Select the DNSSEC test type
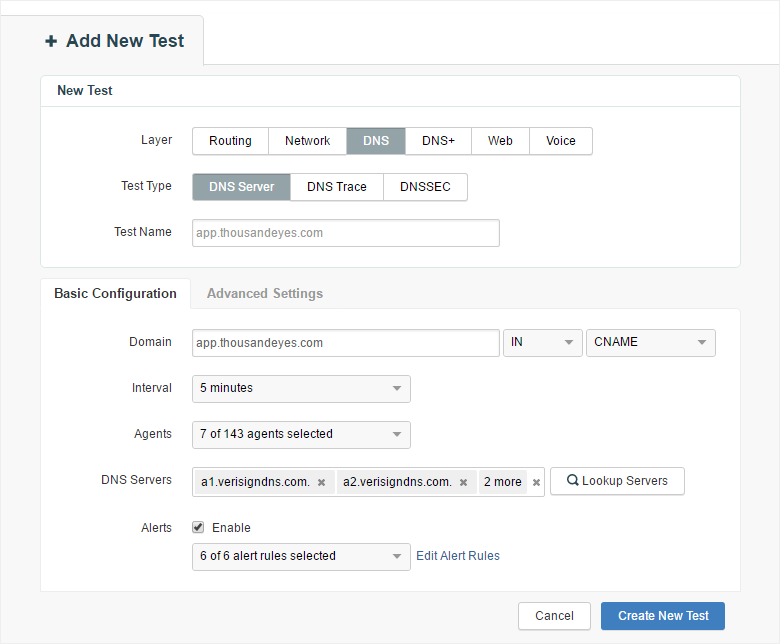 point(425,187)
